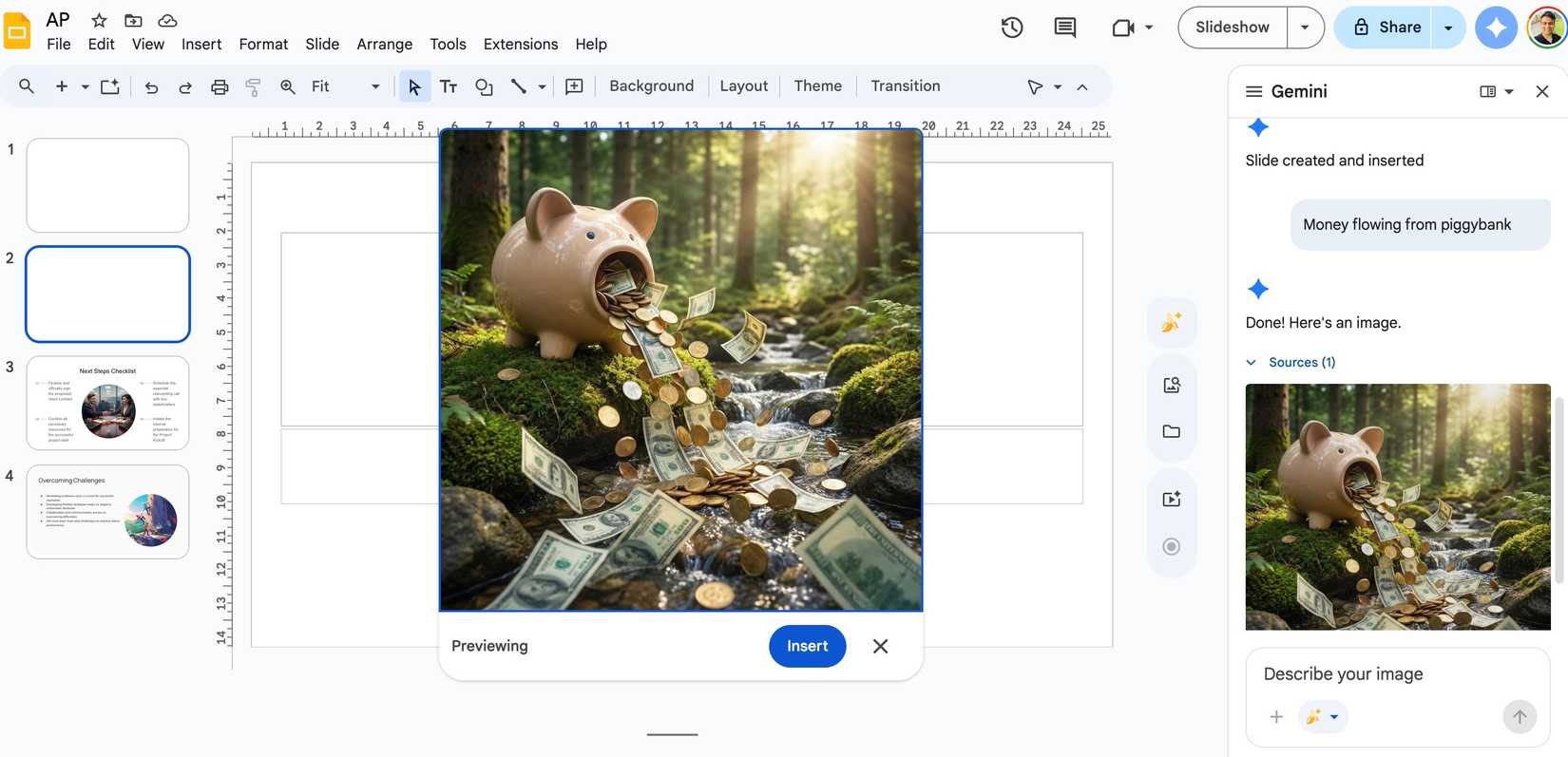The width and height of the screenshot is (1568, 757).
Task: Click the send arrow button in prompt
Action: (1520, 717)
